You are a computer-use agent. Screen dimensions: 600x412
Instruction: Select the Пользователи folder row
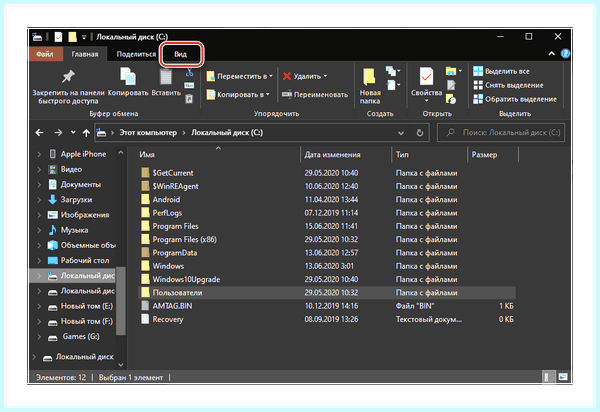coord(326,293)
